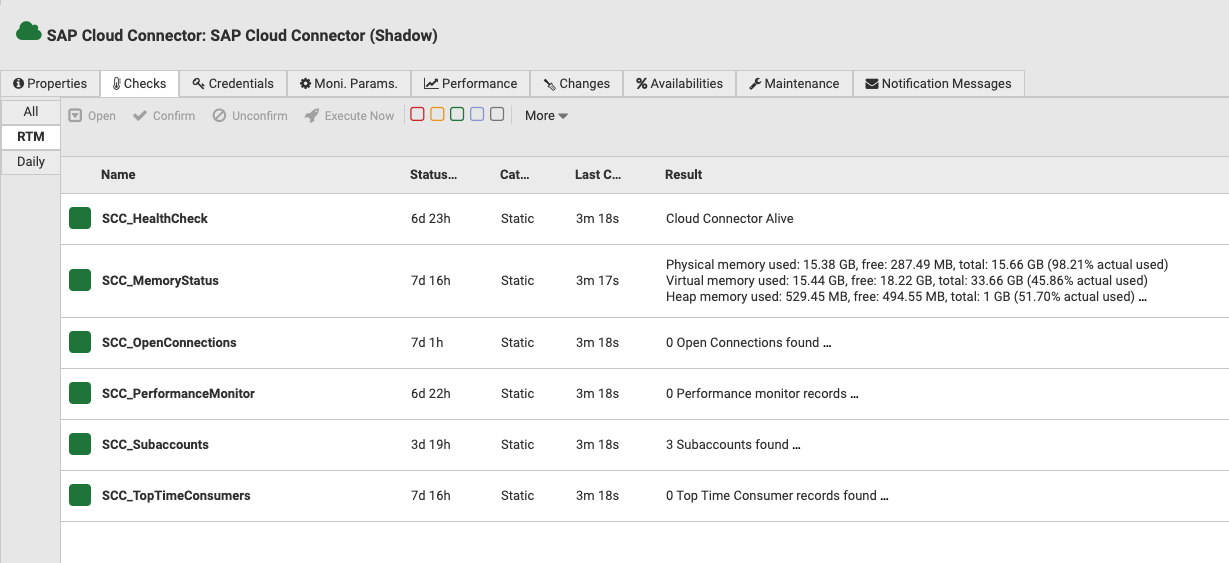Click green status icon of SCC_MemoryStatus
The height and width of the screenshot is (563, 1229).
(80, 280)
